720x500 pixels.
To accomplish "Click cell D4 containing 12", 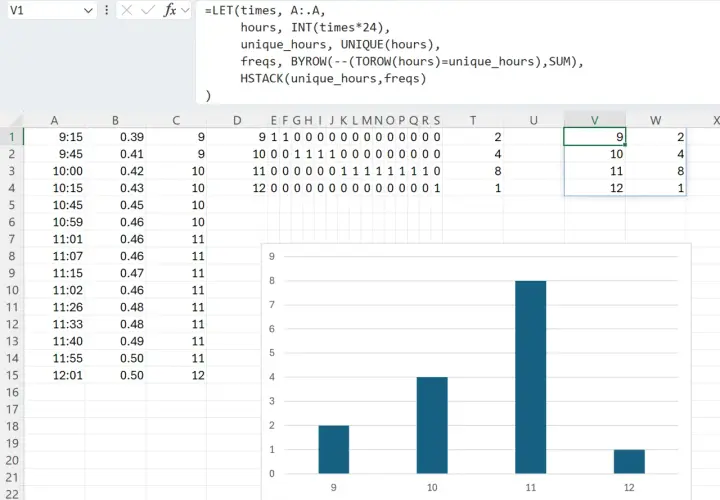I will (x=237, y=188).
